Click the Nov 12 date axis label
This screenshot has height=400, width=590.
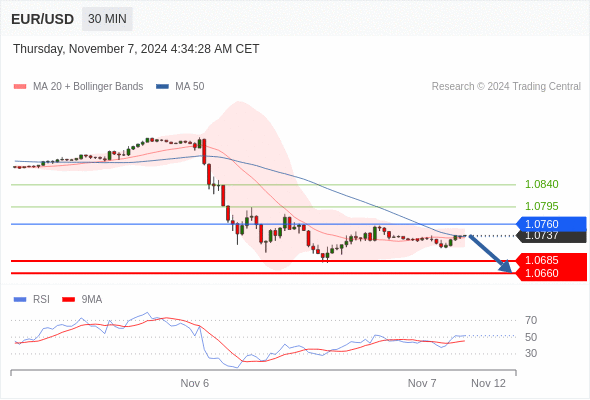point(488,383)
